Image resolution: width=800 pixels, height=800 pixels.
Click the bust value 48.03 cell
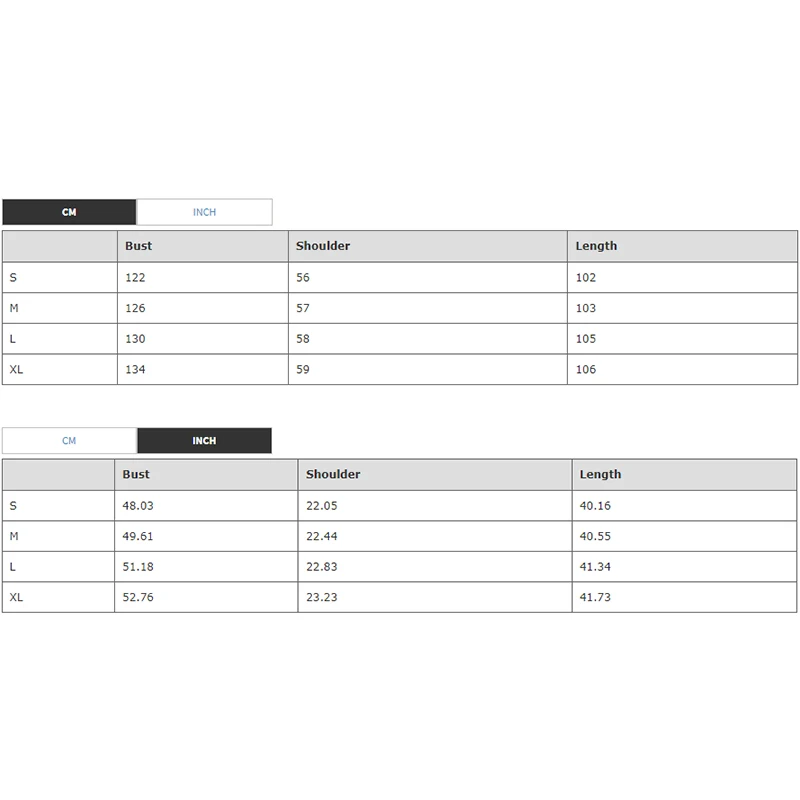pos(138,506)
